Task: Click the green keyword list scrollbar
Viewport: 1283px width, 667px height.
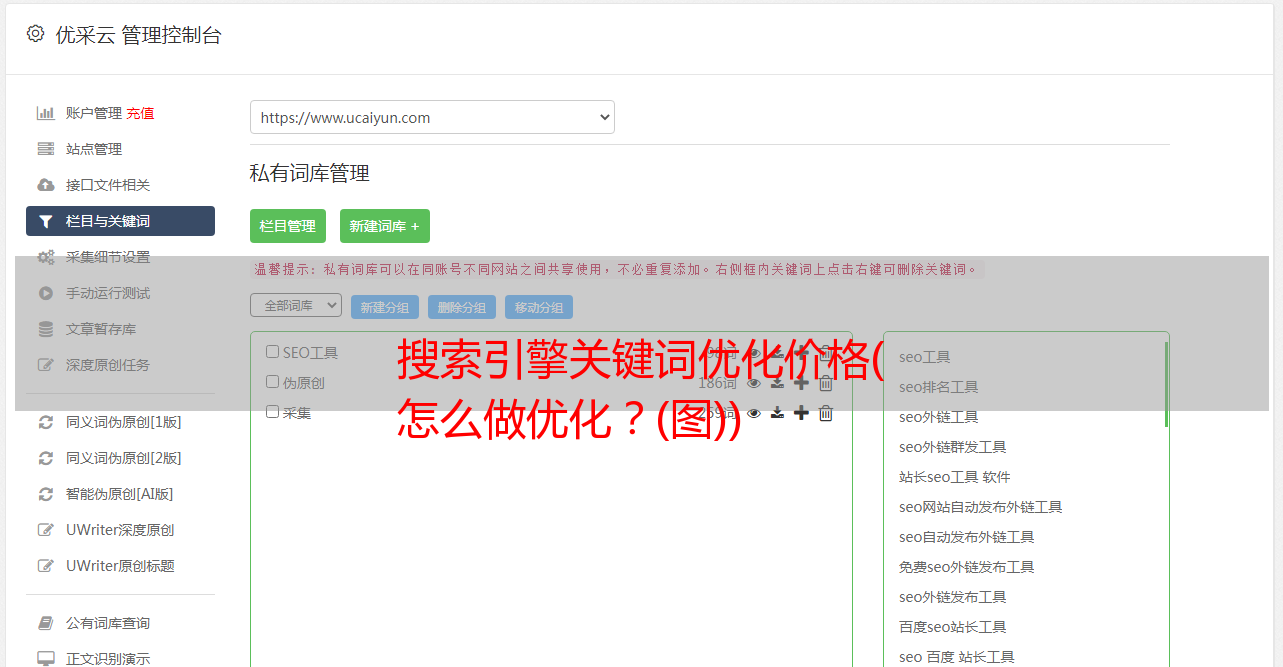Action: click(x=1166, y=384)
